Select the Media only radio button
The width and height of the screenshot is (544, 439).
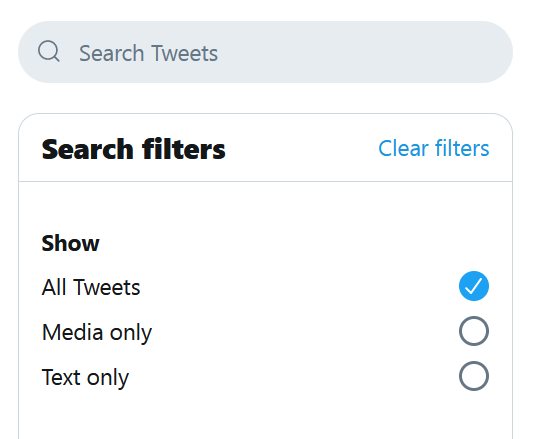tap(474, 331)
